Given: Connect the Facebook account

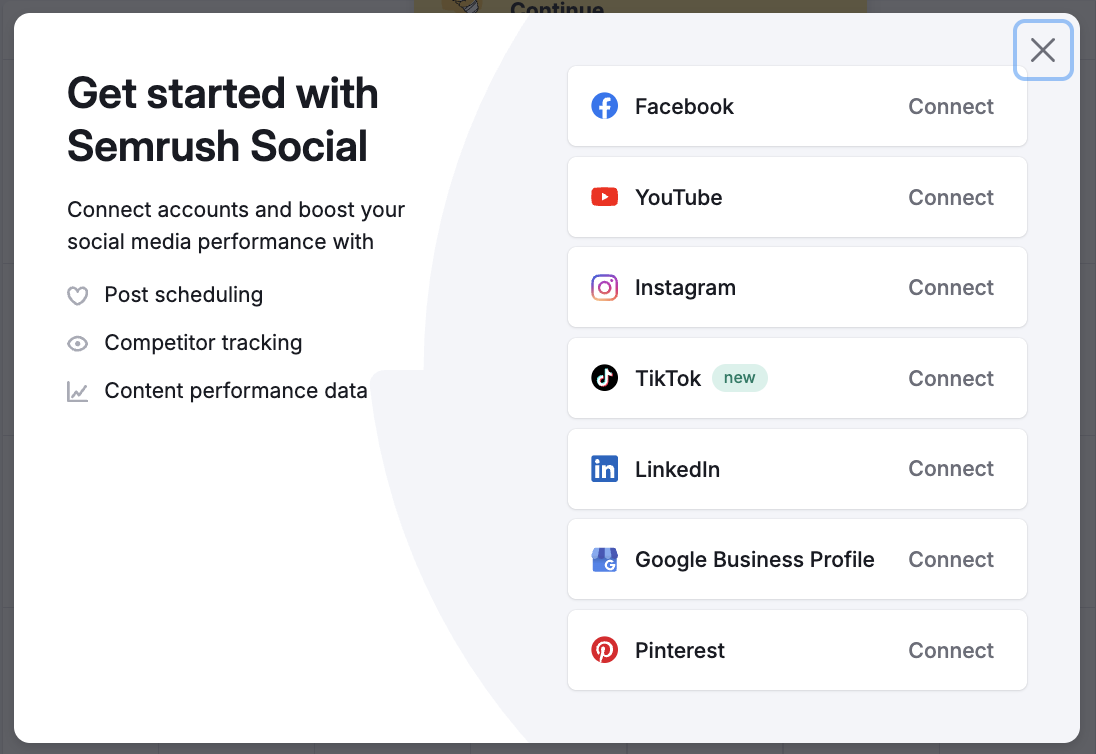Looking at the screenshot, I should click(950, 106).
